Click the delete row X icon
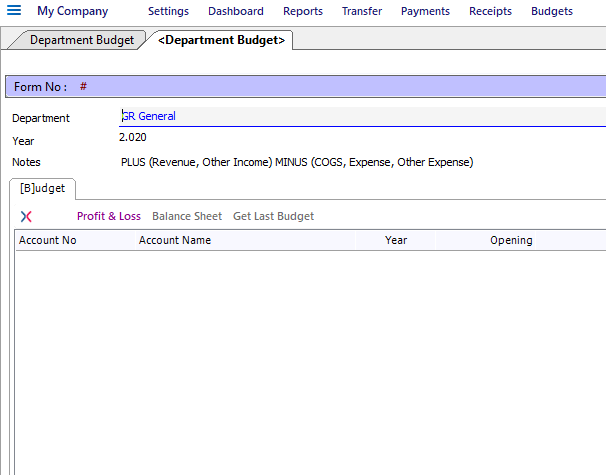The height and width of the screenshot is (475, 606). tap(26, 216)
